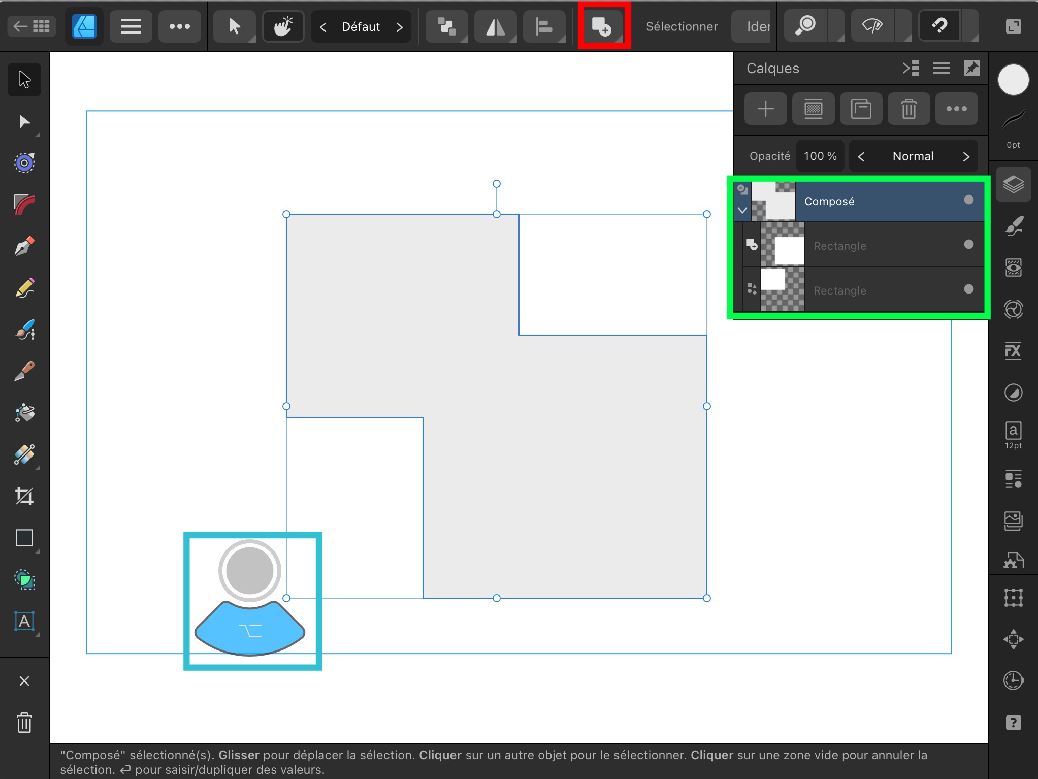
Task: Change boolean mode of first Rectangle
Action: click(752, 245)
